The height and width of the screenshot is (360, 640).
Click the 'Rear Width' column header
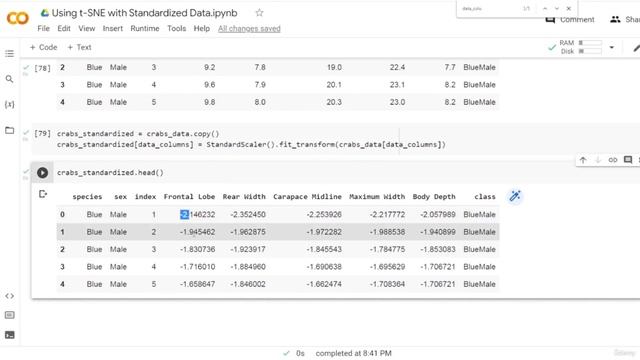(244, 197)
